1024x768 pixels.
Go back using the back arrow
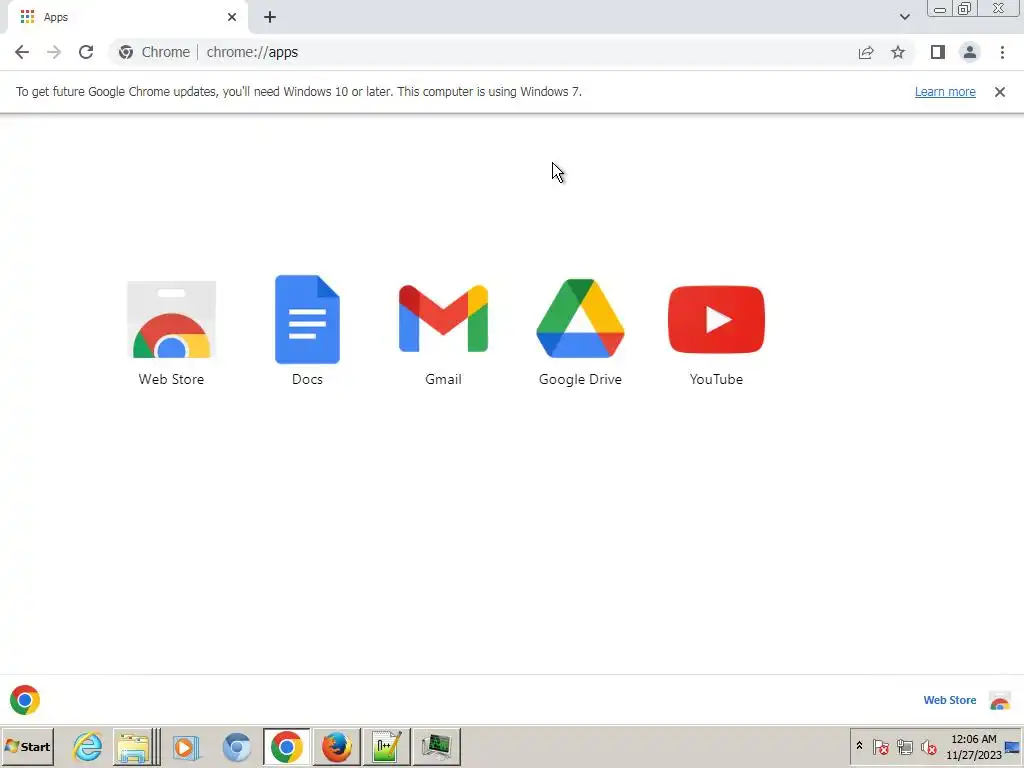coord(22,52)
